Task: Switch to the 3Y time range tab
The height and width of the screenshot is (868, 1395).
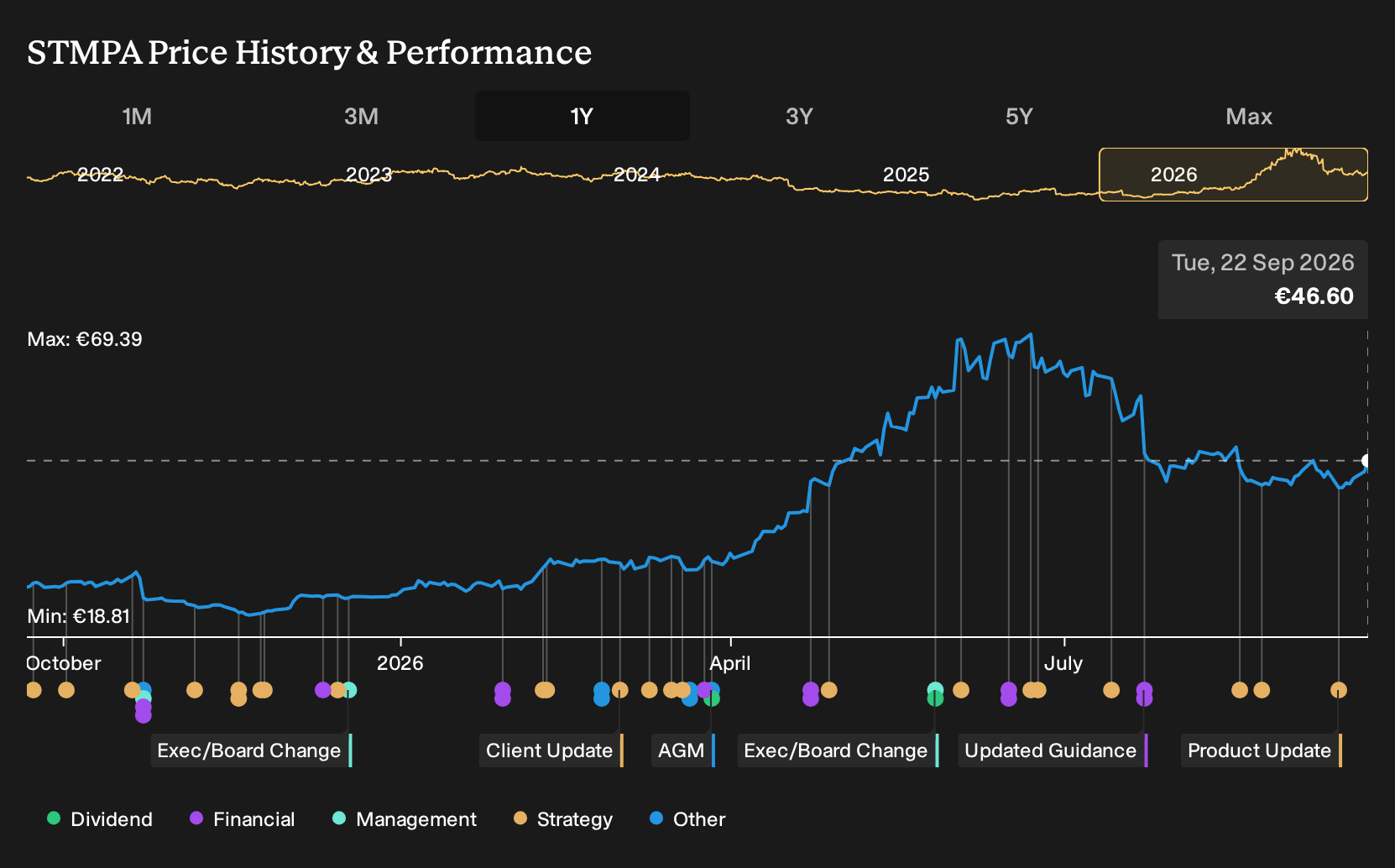Action: point(799,116)
